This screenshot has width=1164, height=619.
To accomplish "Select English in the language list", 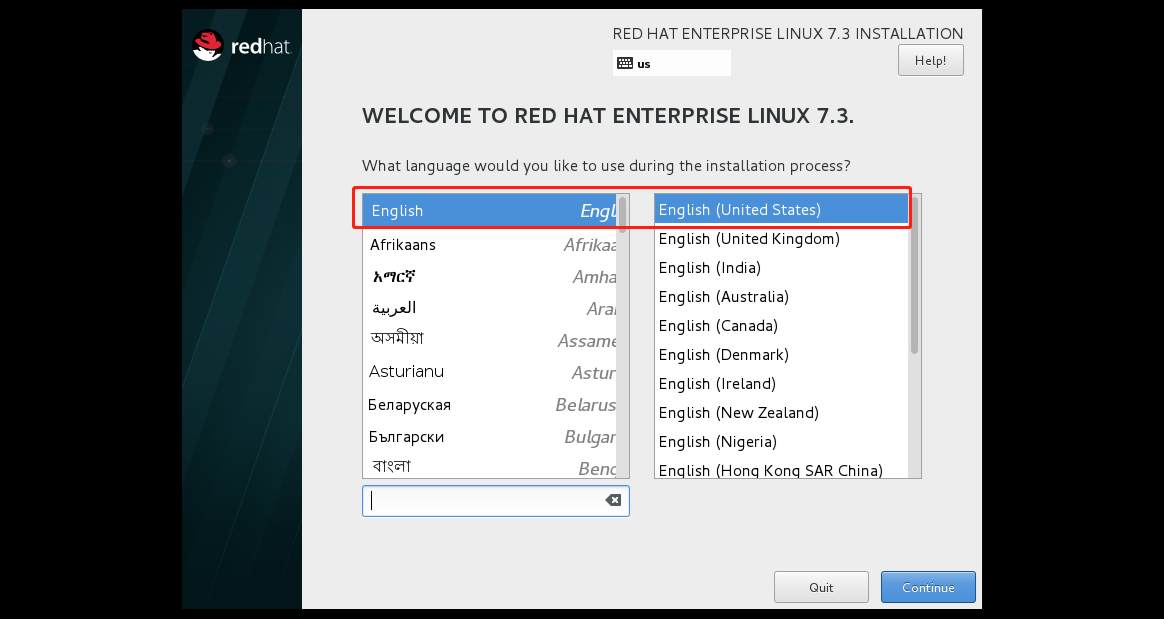I will pyautogui.click(x=489, y=211).
